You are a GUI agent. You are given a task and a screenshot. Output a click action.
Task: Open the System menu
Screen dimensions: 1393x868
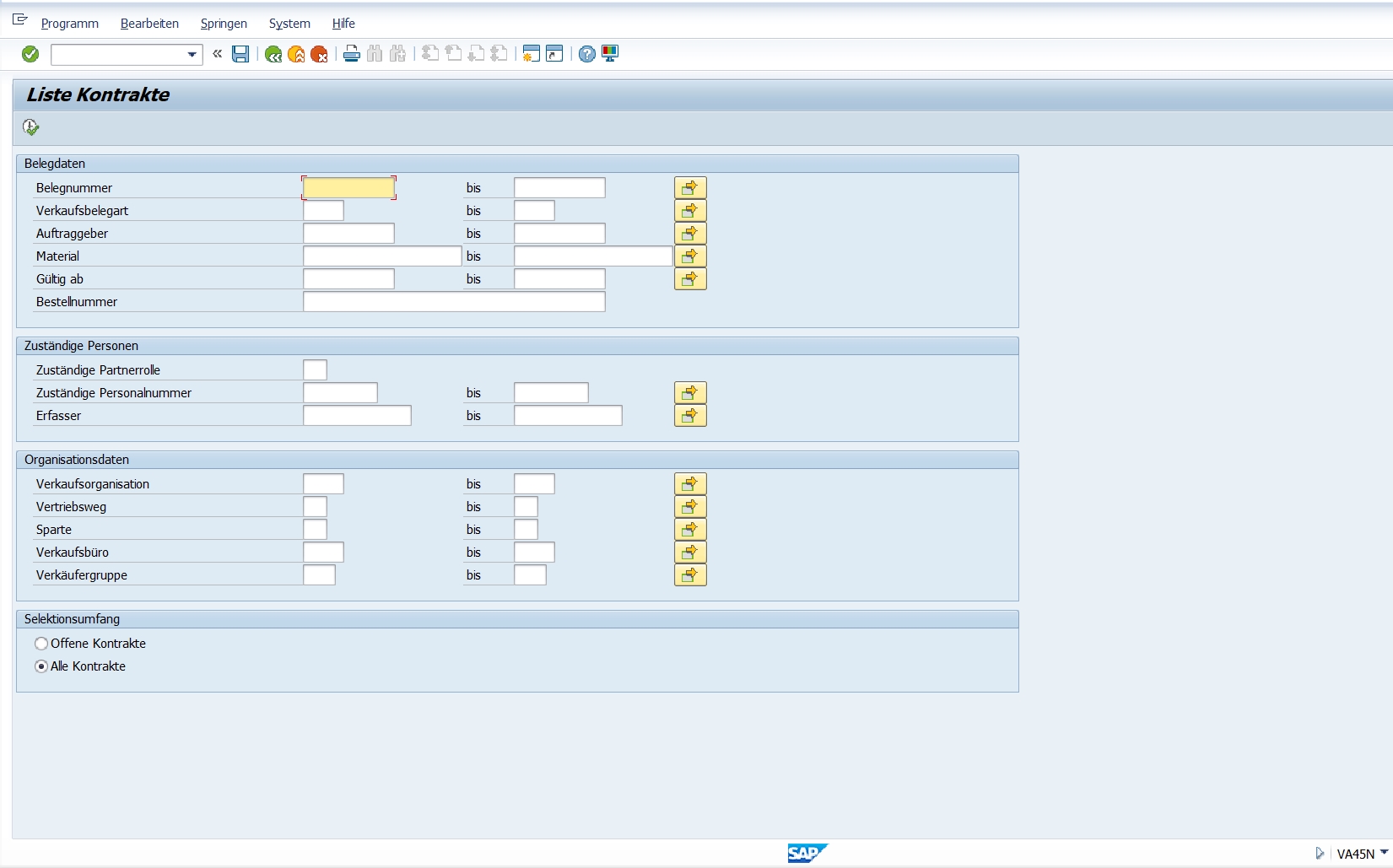pos(289,24)
